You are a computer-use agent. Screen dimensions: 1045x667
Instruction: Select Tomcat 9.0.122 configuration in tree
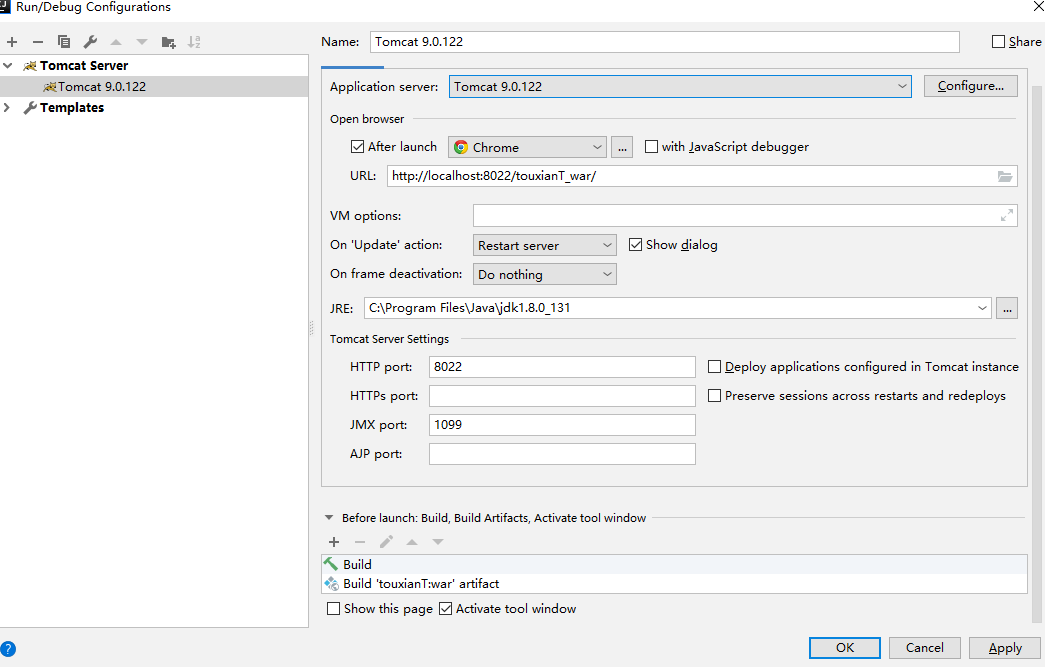pos(154,87)
